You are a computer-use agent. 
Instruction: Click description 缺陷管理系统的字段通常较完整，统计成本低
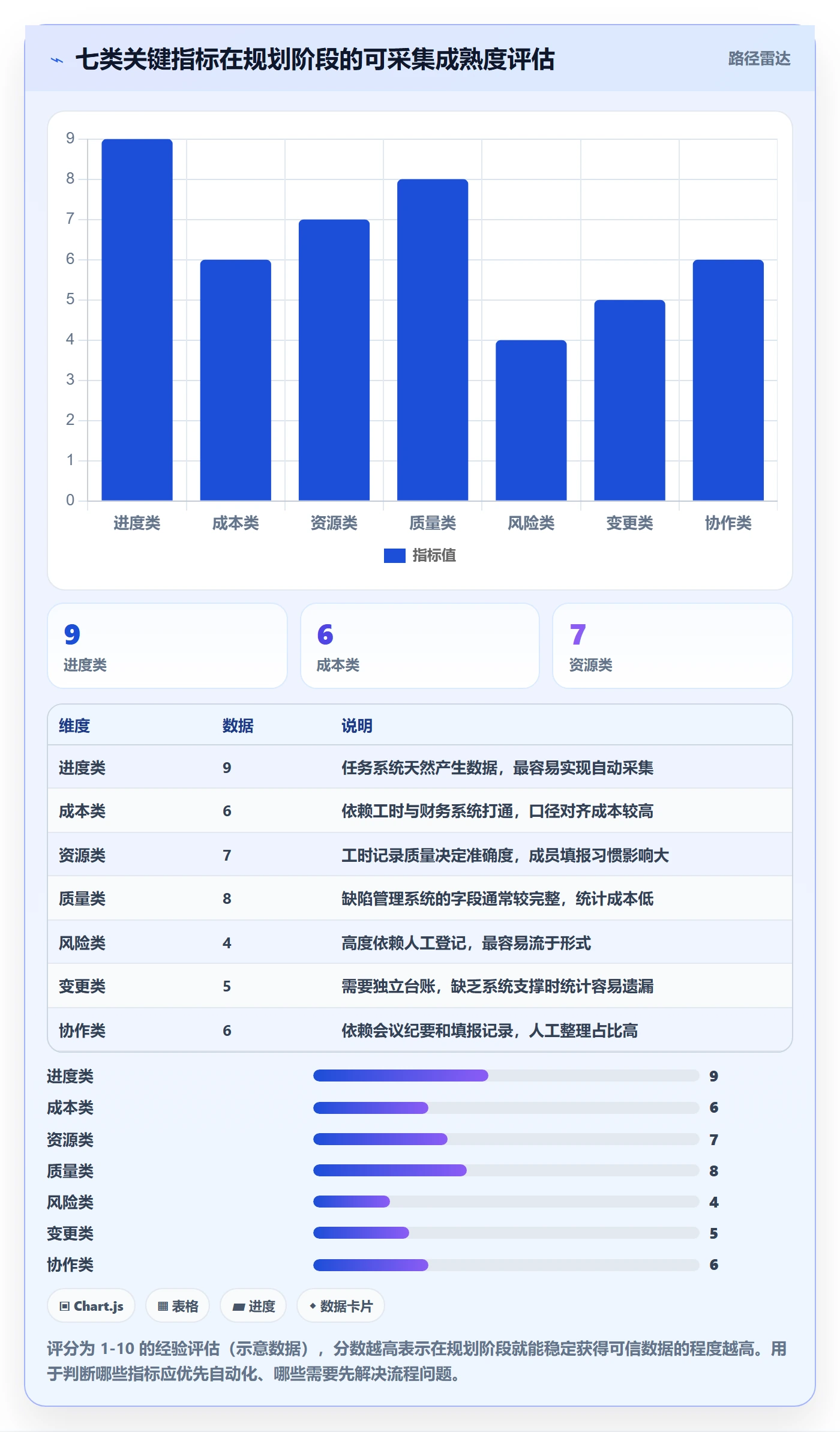[497, 898]
